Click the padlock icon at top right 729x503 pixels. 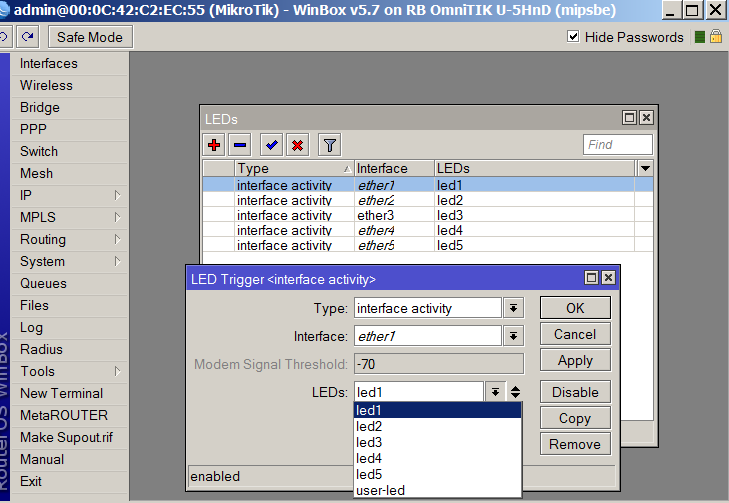(x=716, y=36)
